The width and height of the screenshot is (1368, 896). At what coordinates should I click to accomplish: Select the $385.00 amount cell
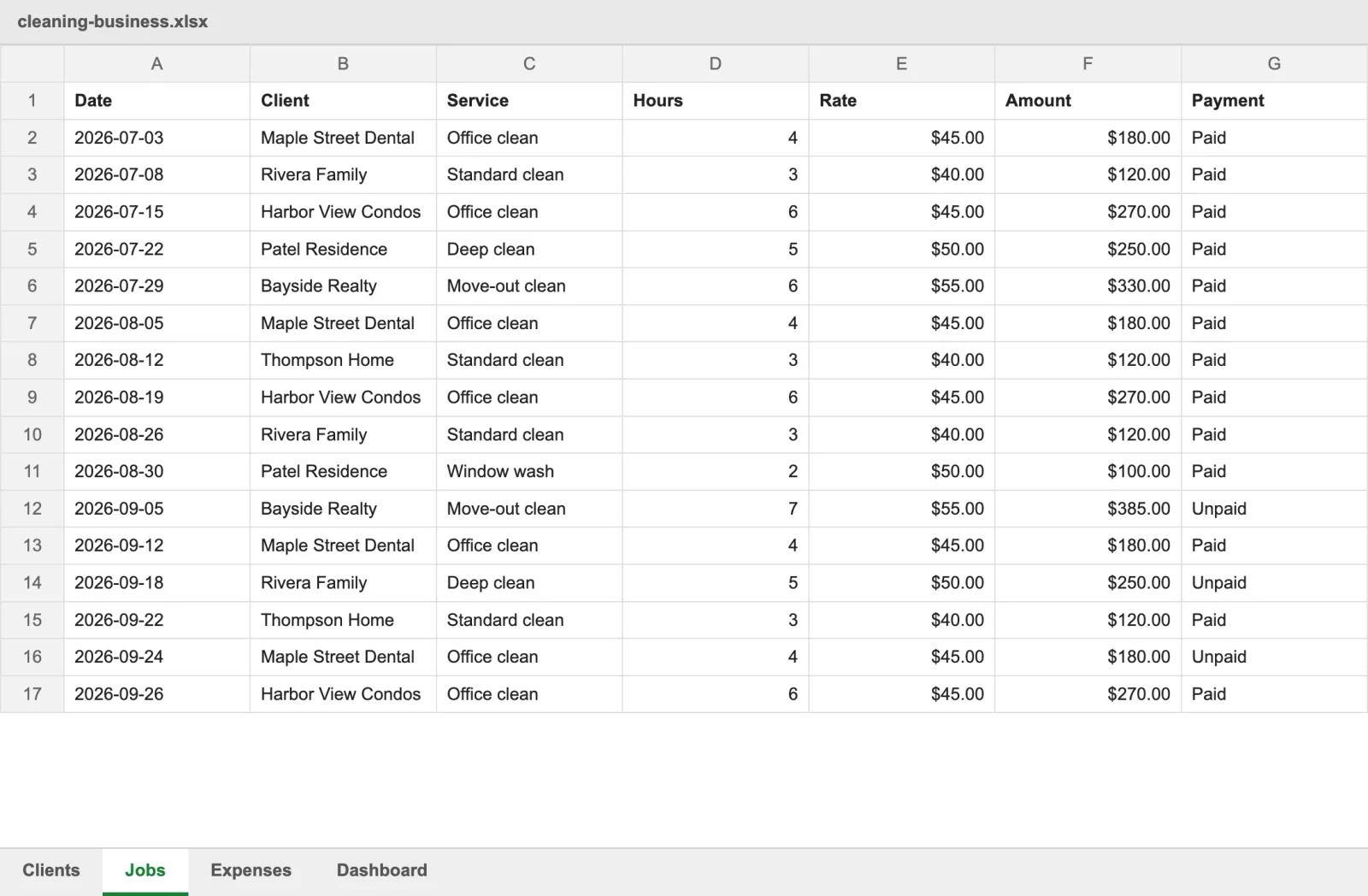[1088, 509]
